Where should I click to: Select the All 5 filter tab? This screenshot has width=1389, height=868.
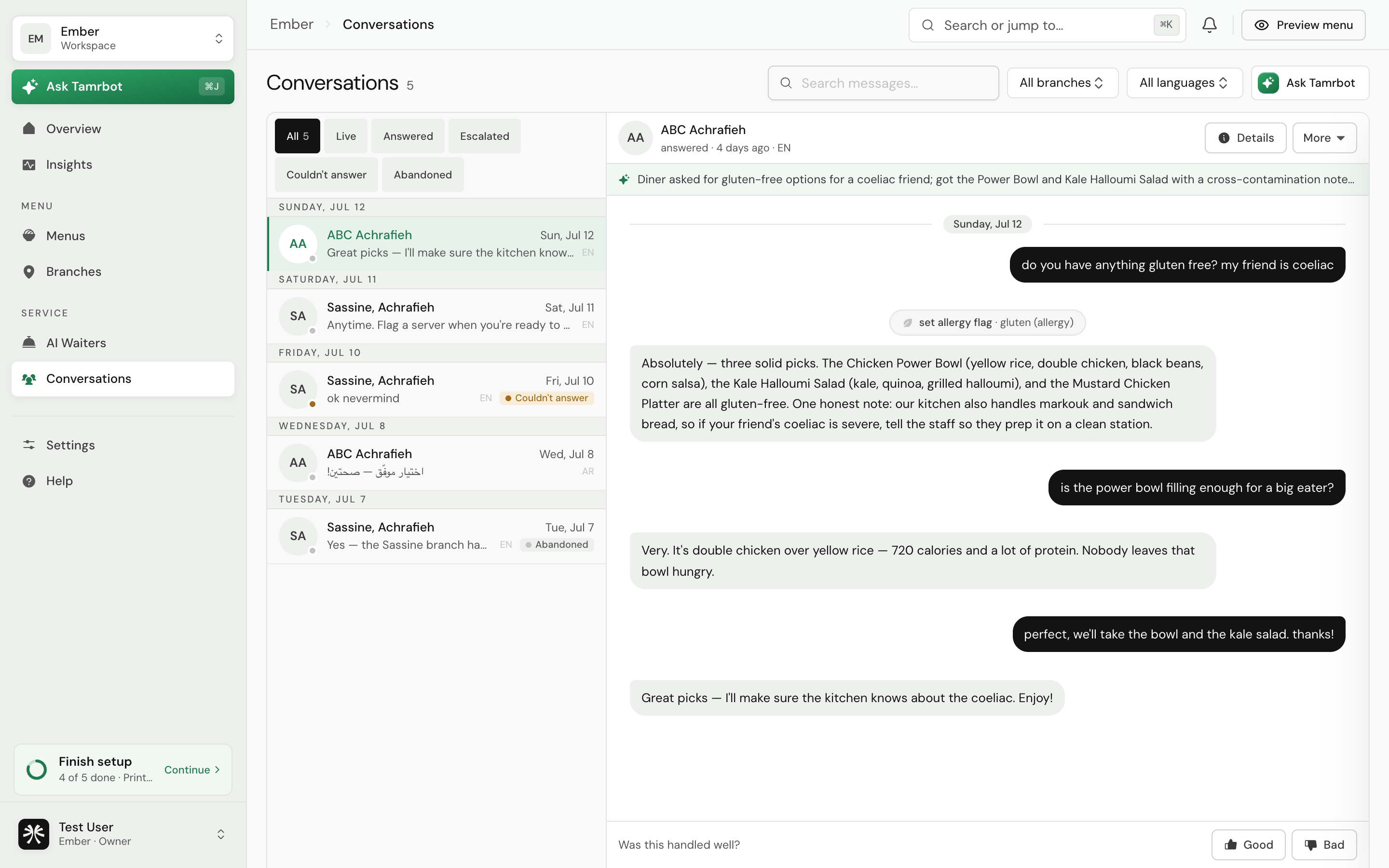pos(297,136)
